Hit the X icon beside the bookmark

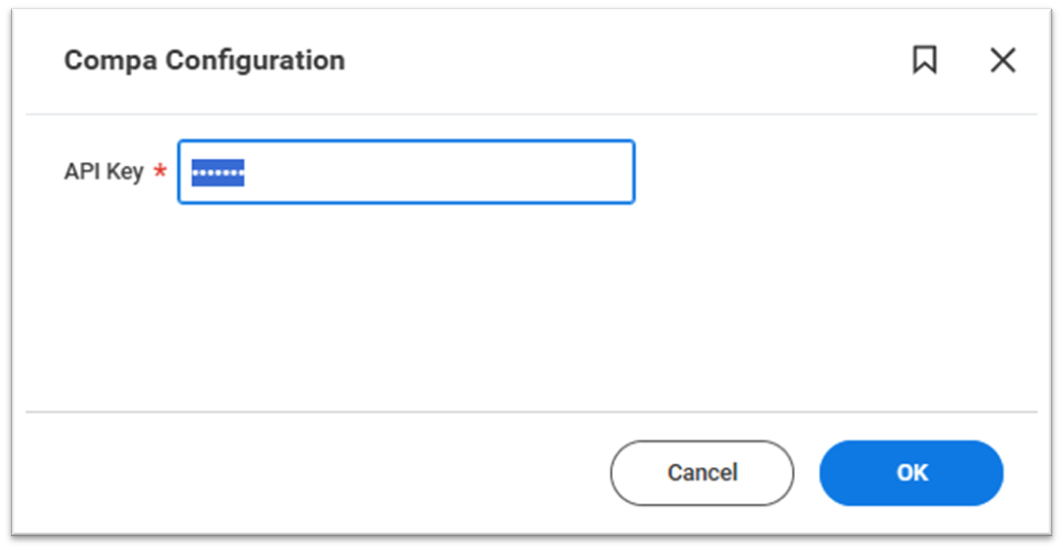pos(1002,61)
